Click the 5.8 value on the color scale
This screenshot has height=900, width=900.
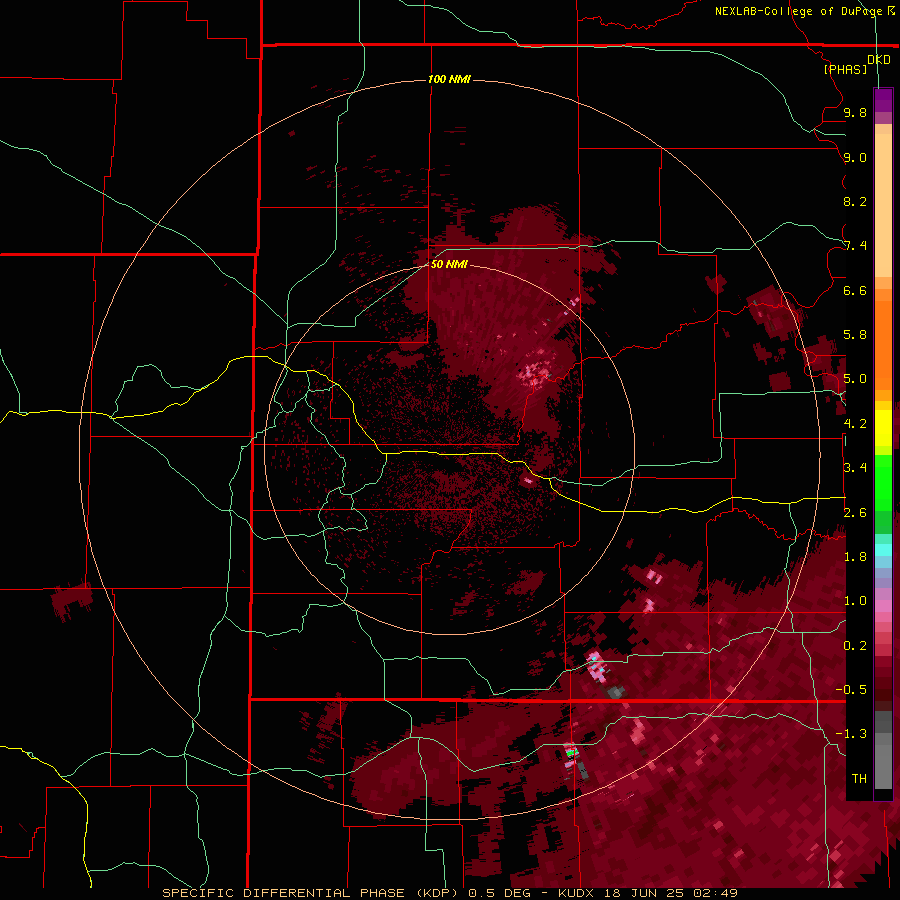click(855, 335)
